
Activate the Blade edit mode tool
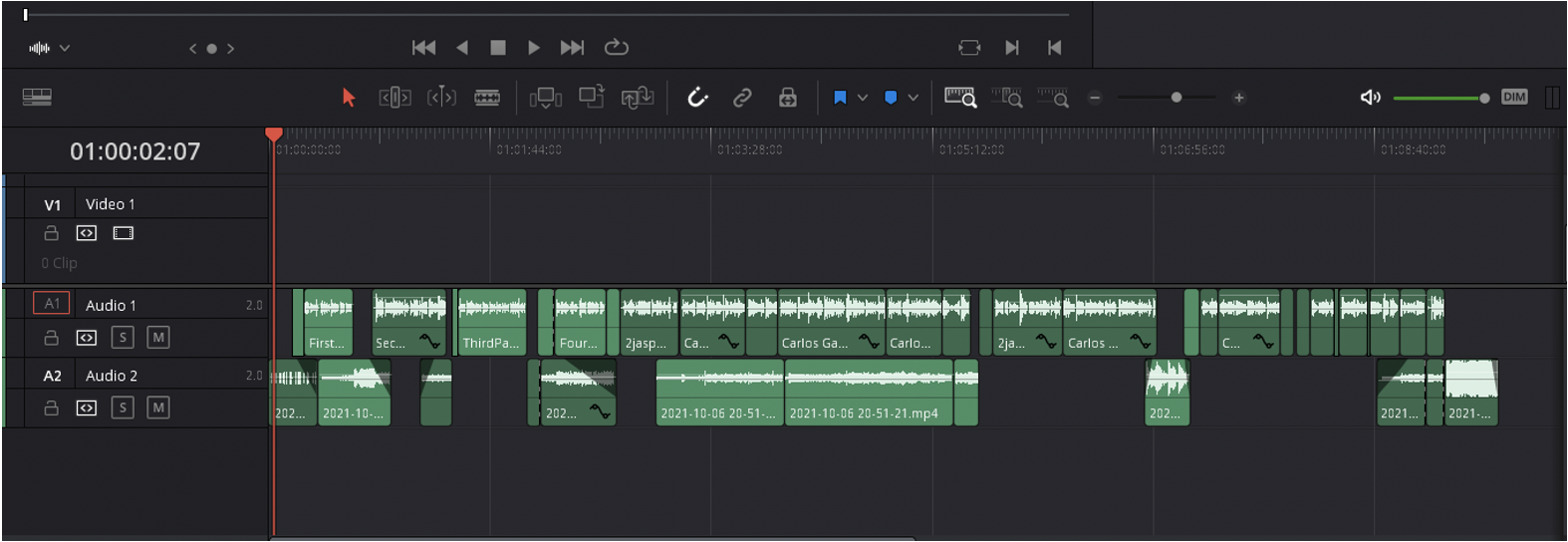(x=487, y=98)
